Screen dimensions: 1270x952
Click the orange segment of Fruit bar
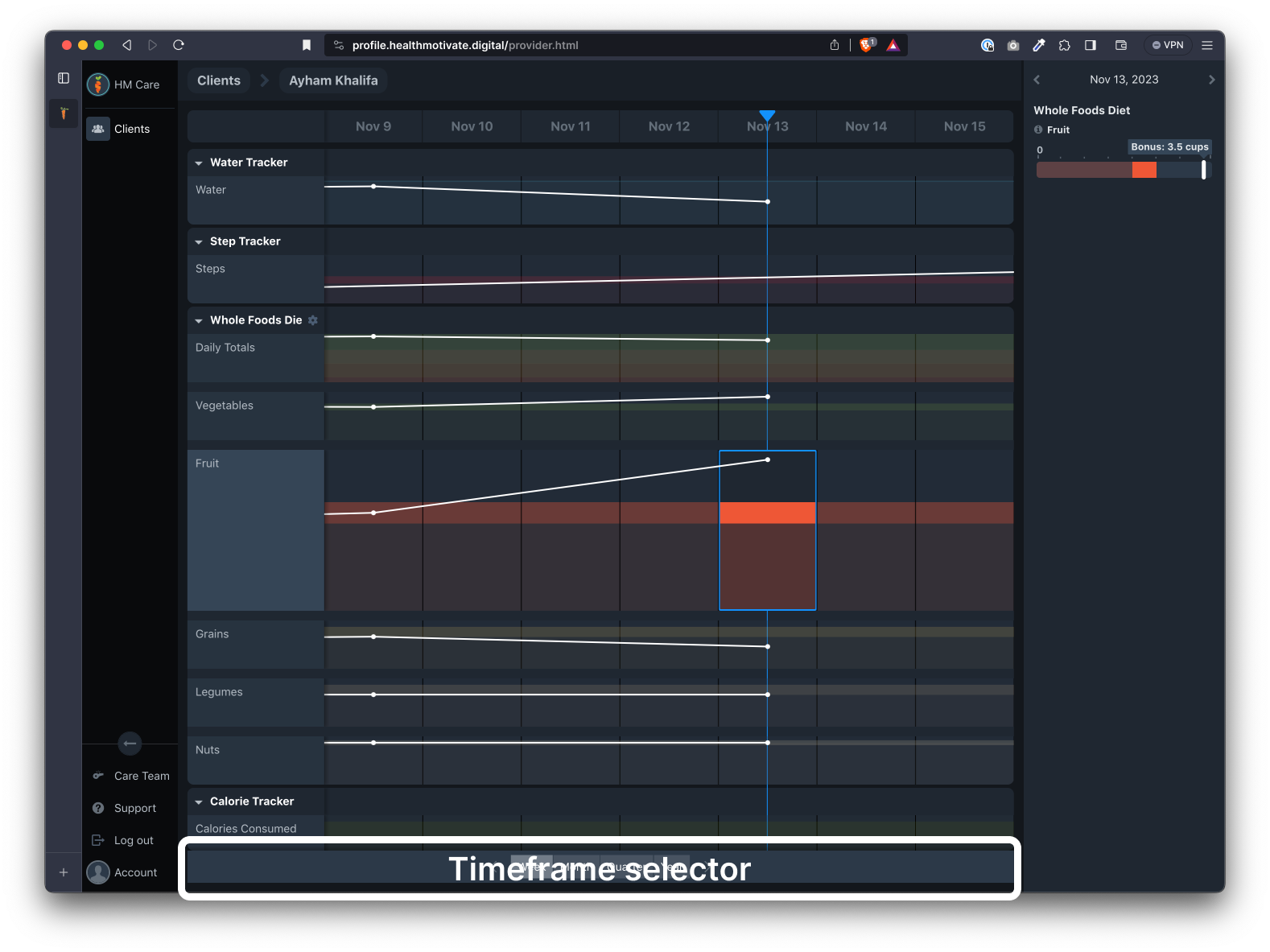point(1144,170)
